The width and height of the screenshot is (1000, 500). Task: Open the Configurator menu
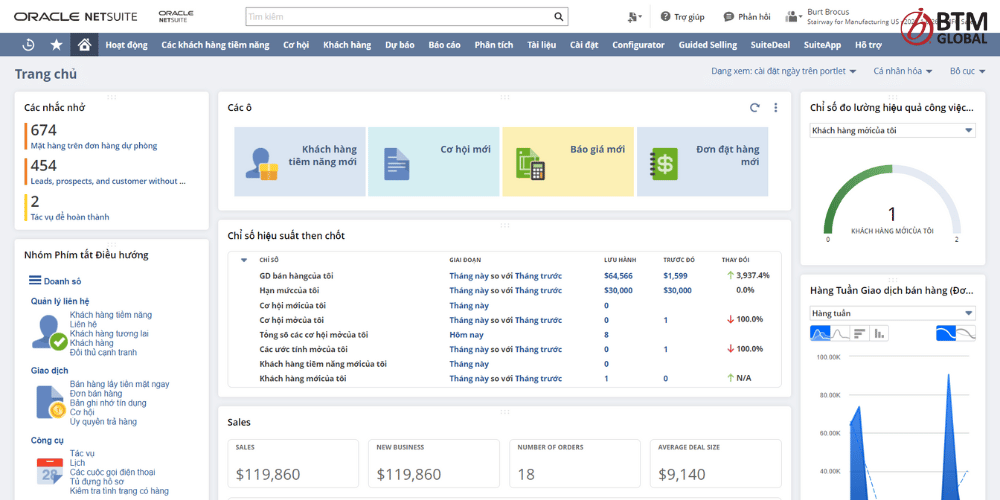pyautogui.click(x=638, y=45)
